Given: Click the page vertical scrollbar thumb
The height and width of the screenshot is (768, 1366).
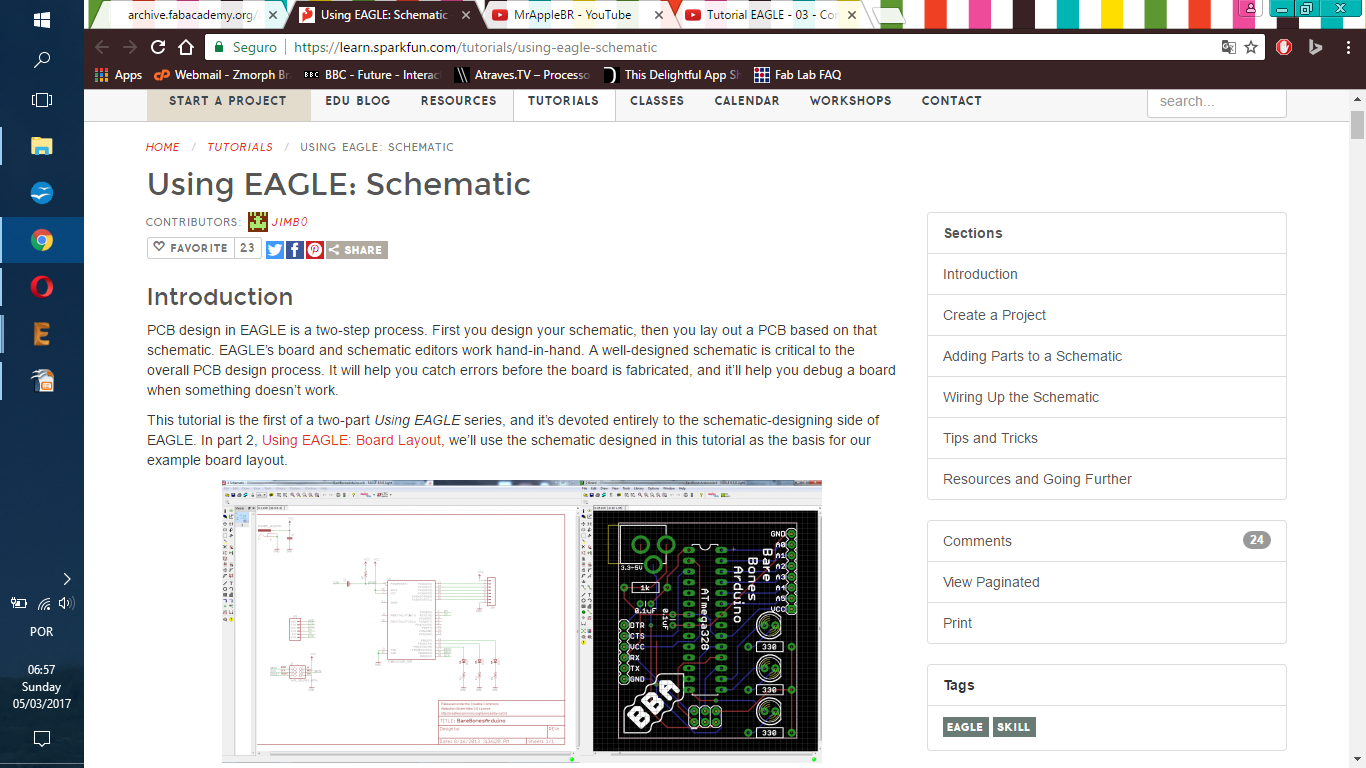Looking at the screenshot, I should [x=1357, y=125].
